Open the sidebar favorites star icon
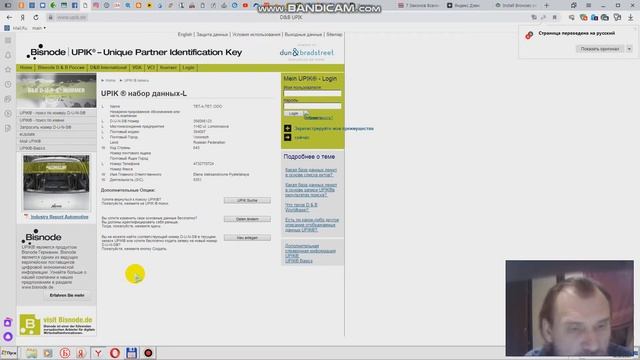 8,70
